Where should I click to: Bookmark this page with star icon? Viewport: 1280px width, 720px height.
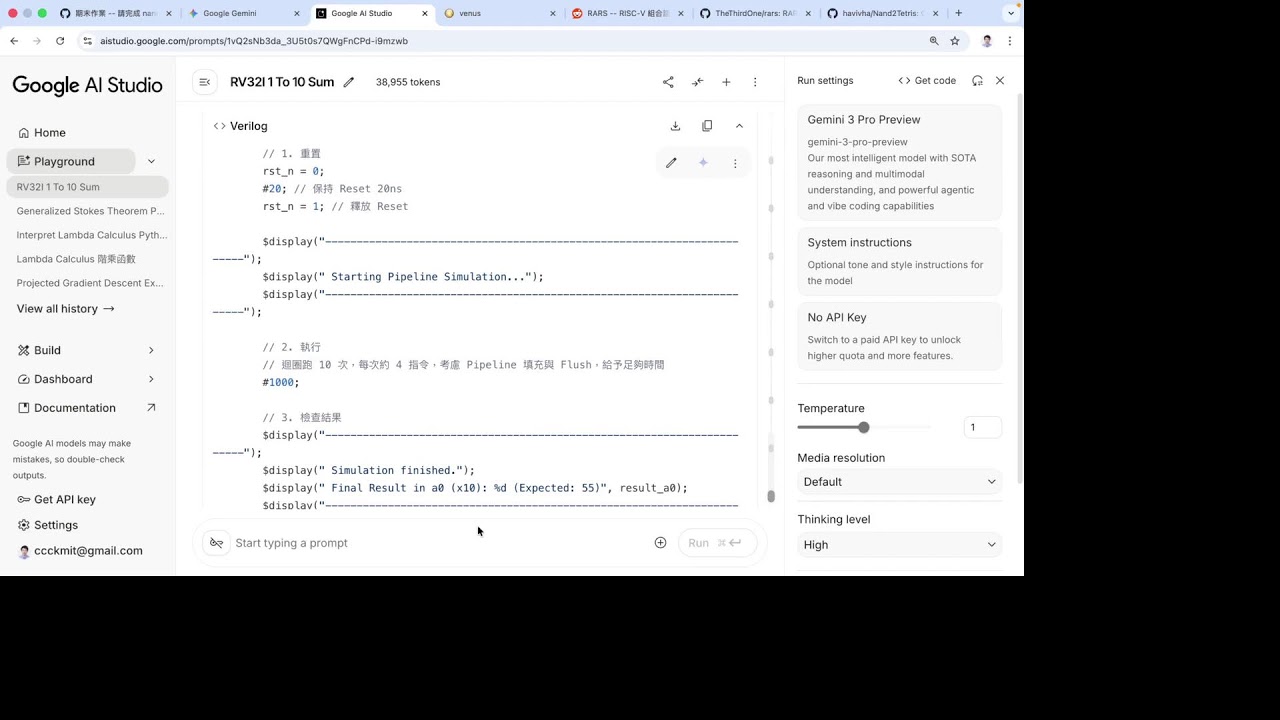955,41
